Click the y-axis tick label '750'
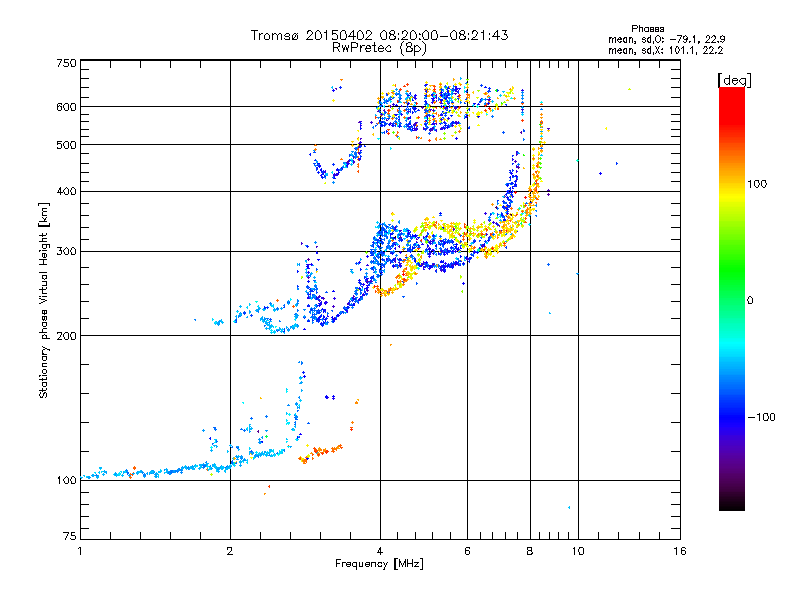Screen dimensions: 800x600 tap(66, 63)
